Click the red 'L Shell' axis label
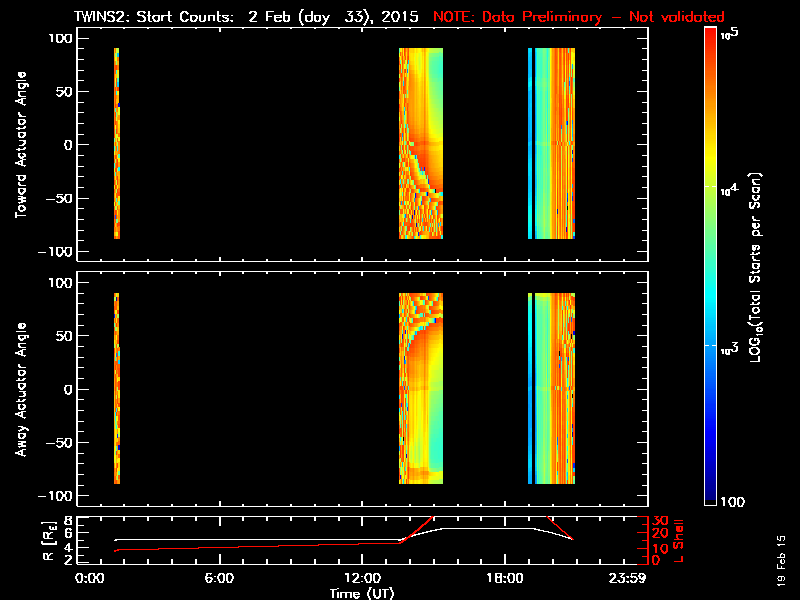The image size is (800, 600). point(678,541)
